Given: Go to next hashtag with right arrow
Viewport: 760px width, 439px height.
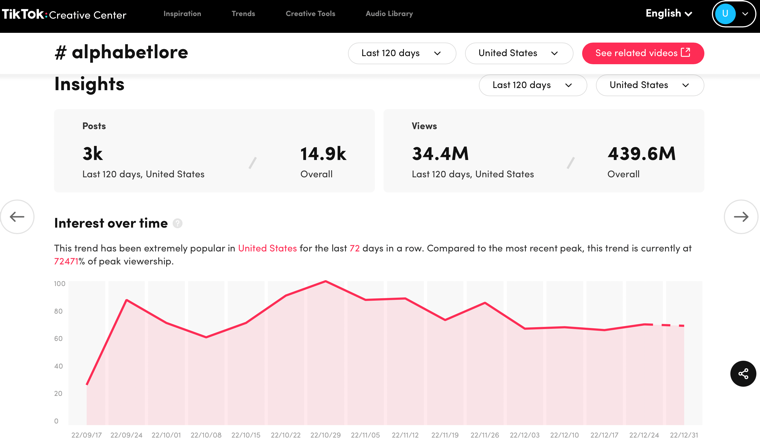Looking at the screenshot, I should click(x=741, y=217).
